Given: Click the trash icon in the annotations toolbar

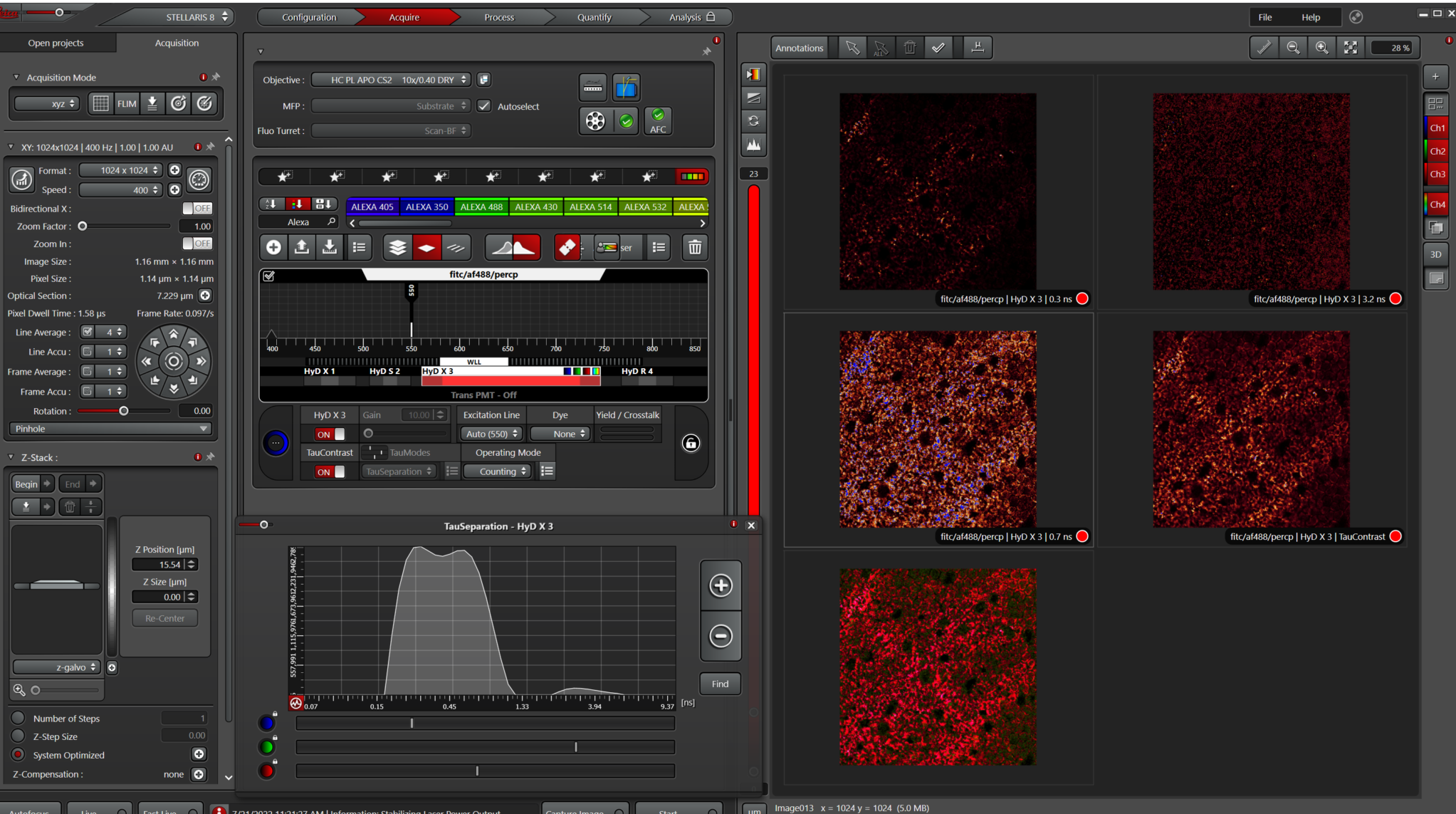Looking at the screenshot, I should click(x=909, y=48).
